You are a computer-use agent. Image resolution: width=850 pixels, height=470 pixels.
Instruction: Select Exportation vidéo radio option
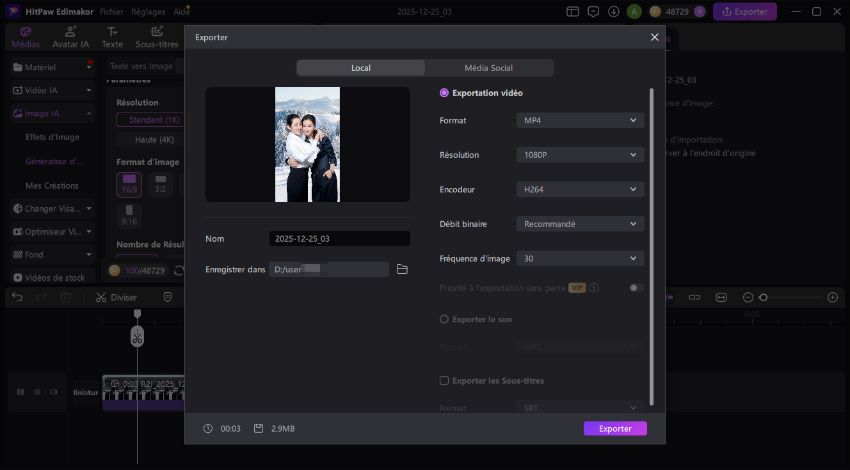tap(444, 93)
